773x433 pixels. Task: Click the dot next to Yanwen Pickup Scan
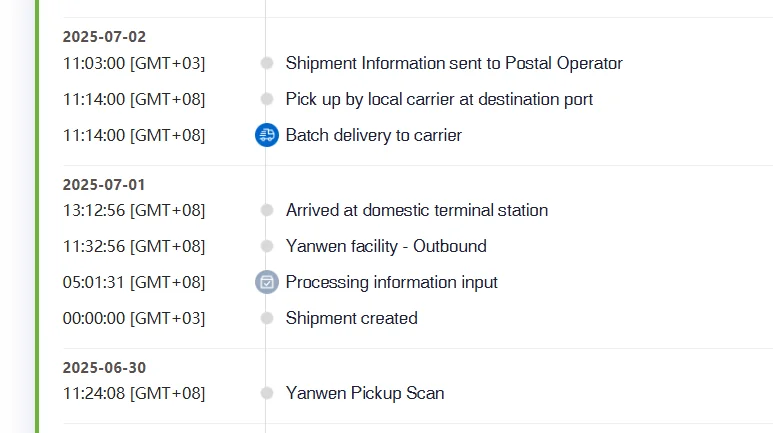click(266, 393)
